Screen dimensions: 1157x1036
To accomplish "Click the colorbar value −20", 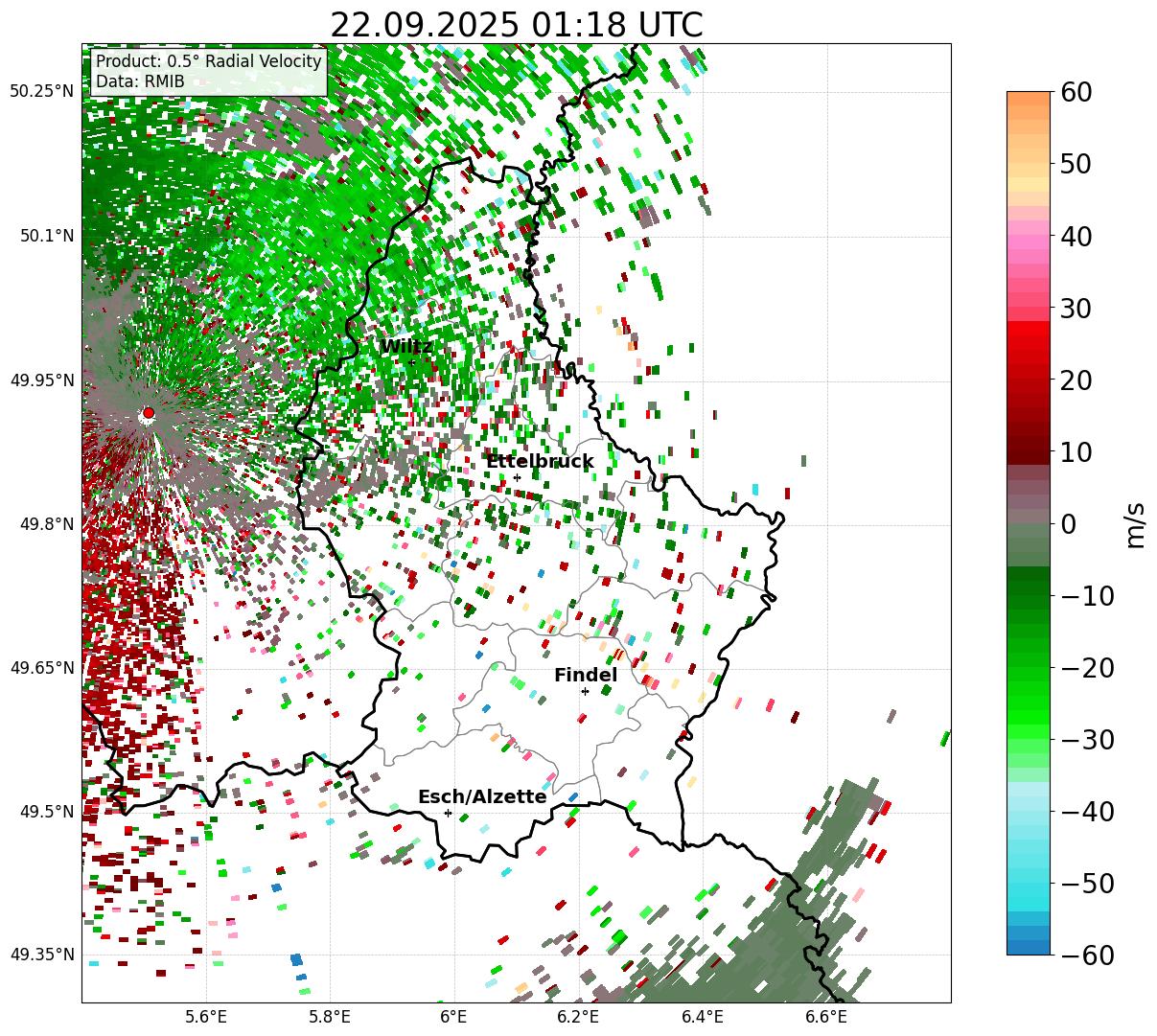I will coord(1089,667).
